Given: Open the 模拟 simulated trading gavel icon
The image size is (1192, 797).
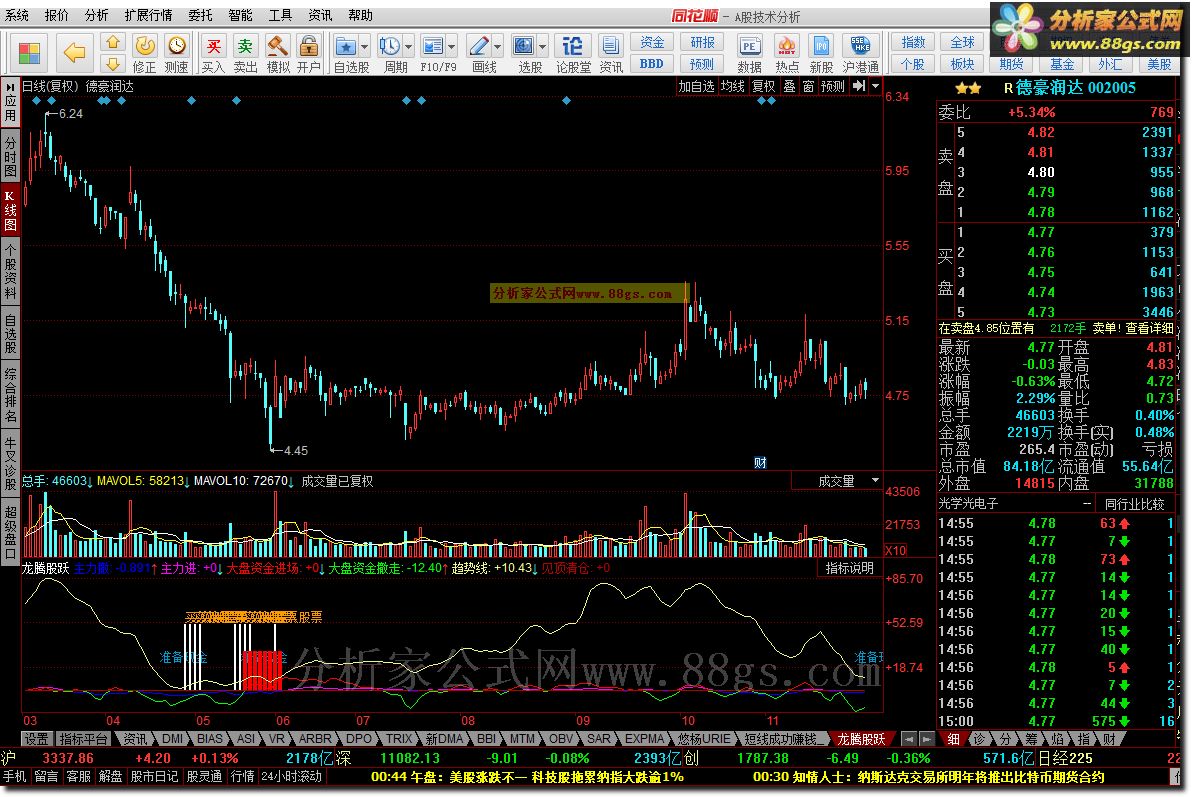Looking at the screenshot, I should tap(277, 53).
